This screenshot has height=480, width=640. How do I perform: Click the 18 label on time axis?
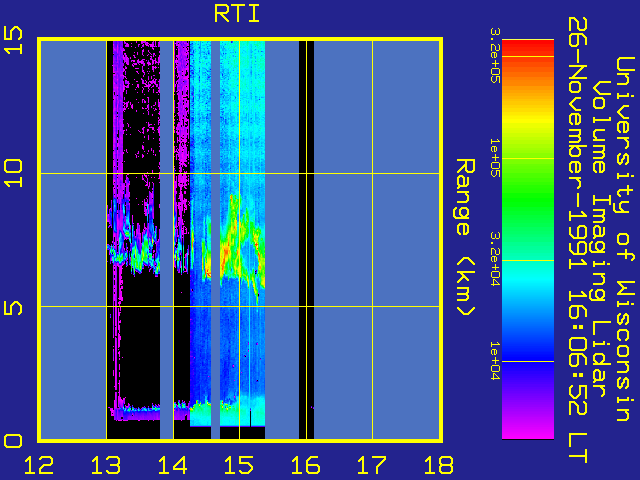439,465
